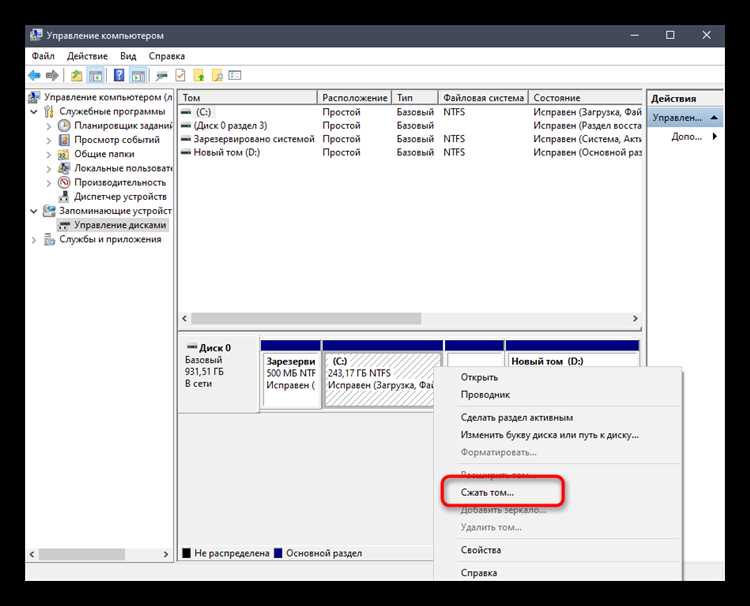Expand the Службы и приложения node

pos(34,240)
